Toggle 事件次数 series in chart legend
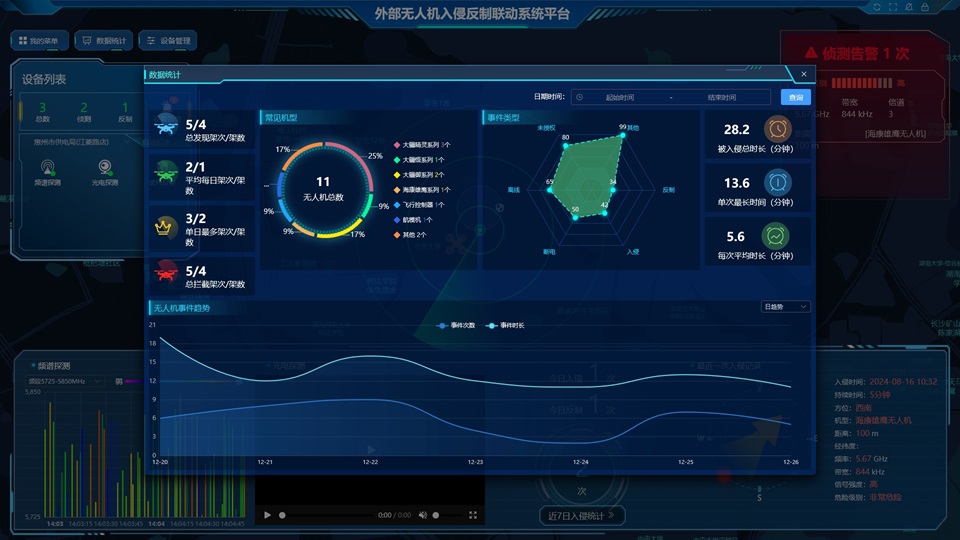Viewport: 960px width, 540px height. 455,326
